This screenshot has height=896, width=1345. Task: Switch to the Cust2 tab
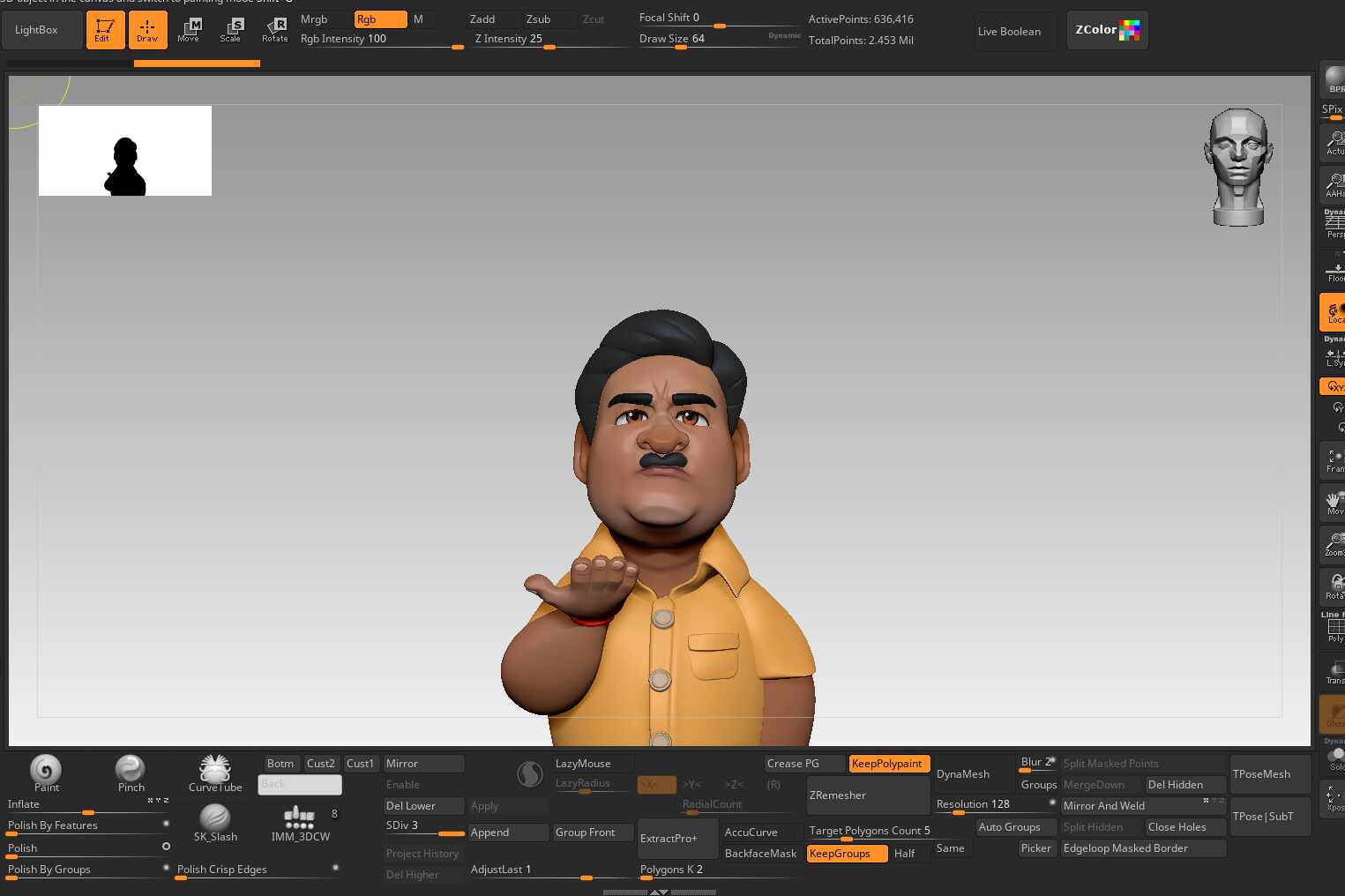pos(321,764)
